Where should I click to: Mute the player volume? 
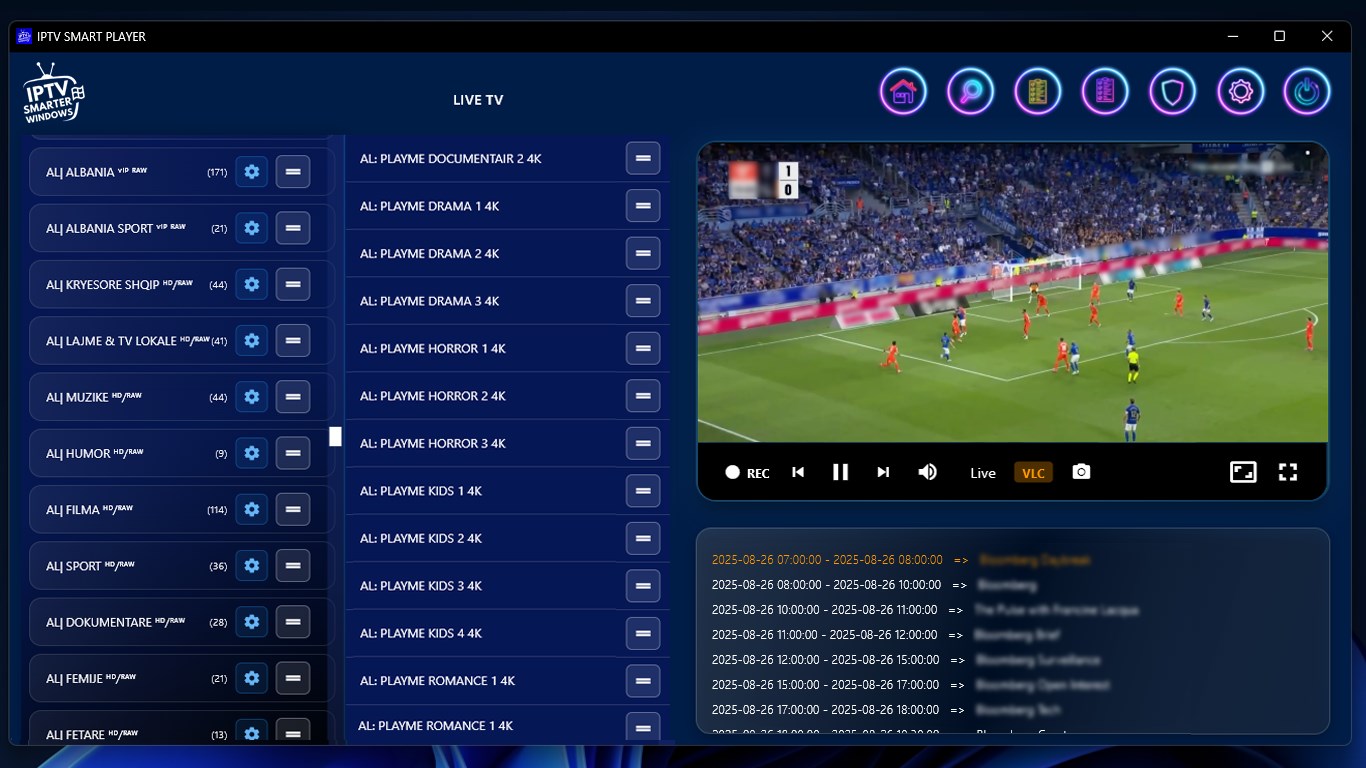point(927,471)
